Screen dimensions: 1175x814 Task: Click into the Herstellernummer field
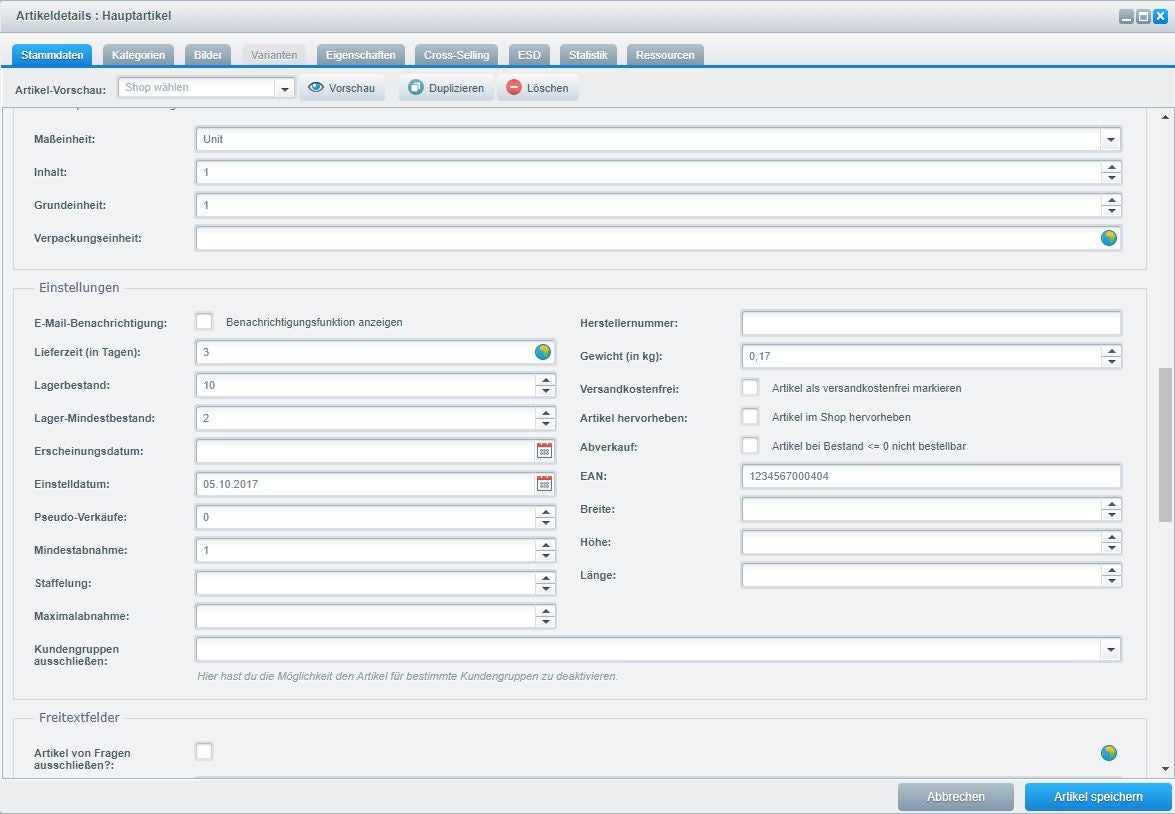(x=931, y=323)
